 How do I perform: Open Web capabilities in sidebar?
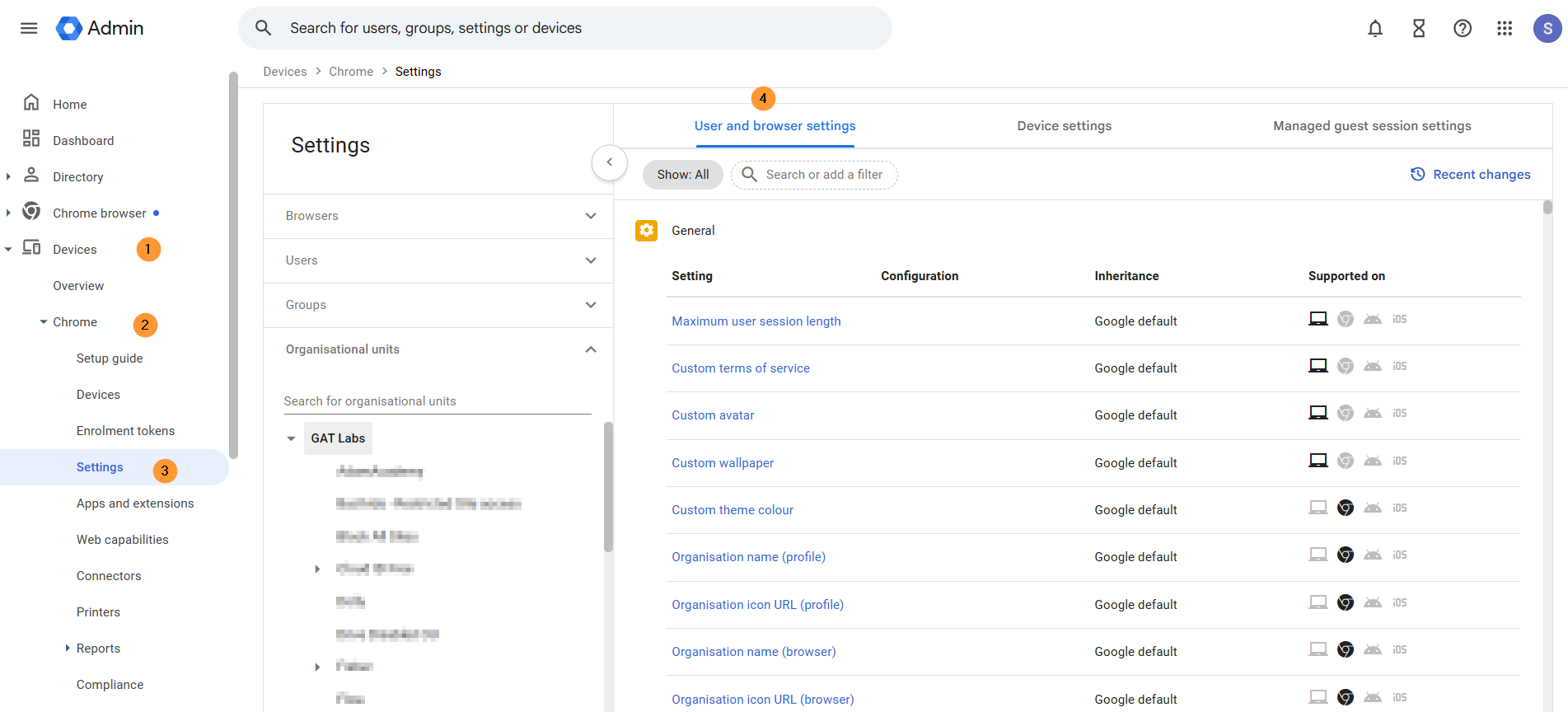coord(122,540)
